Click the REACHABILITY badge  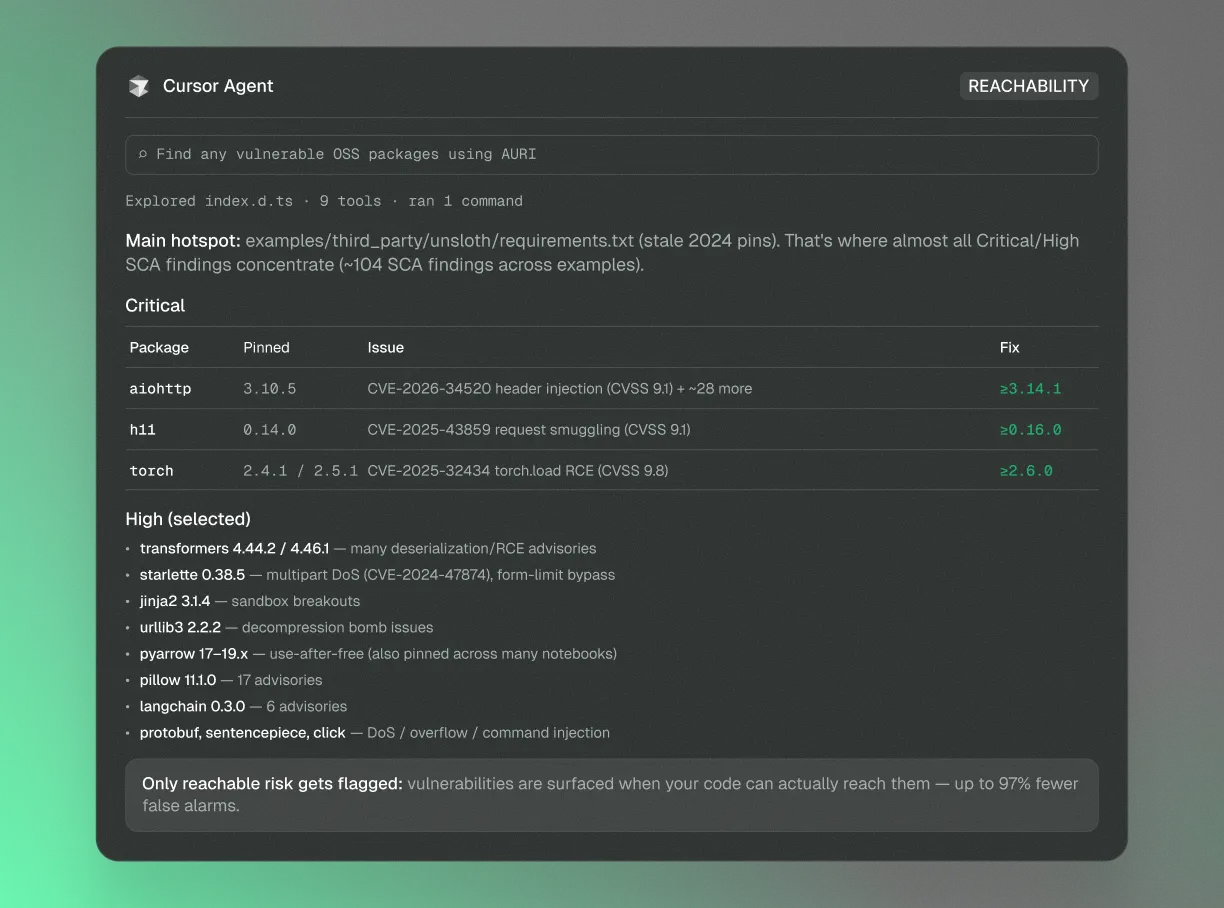click(1029, 86)
